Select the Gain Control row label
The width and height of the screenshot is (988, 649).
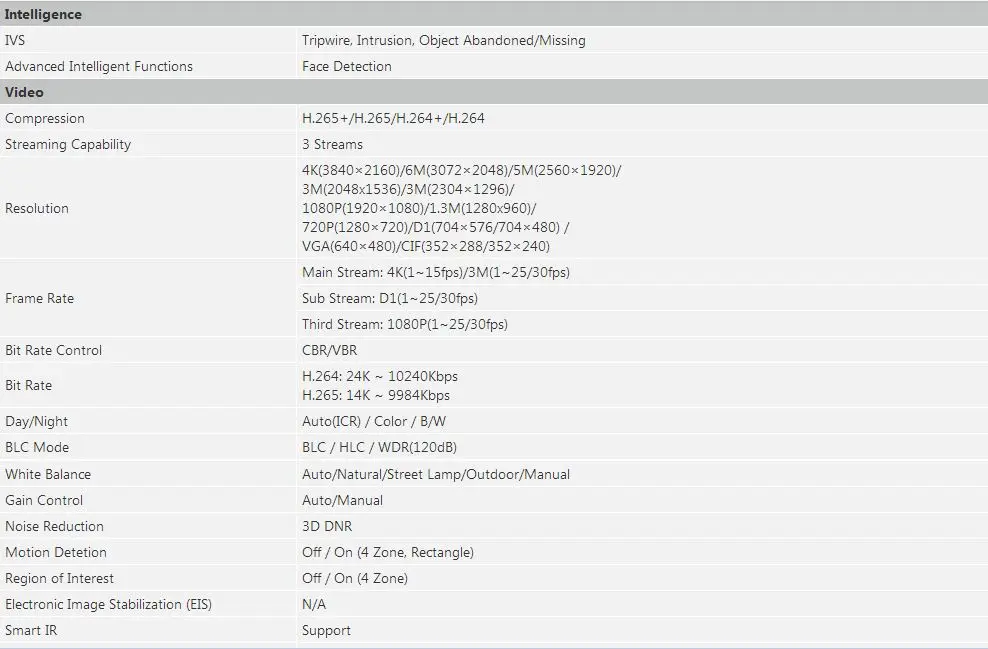click(x=44, y=500)
